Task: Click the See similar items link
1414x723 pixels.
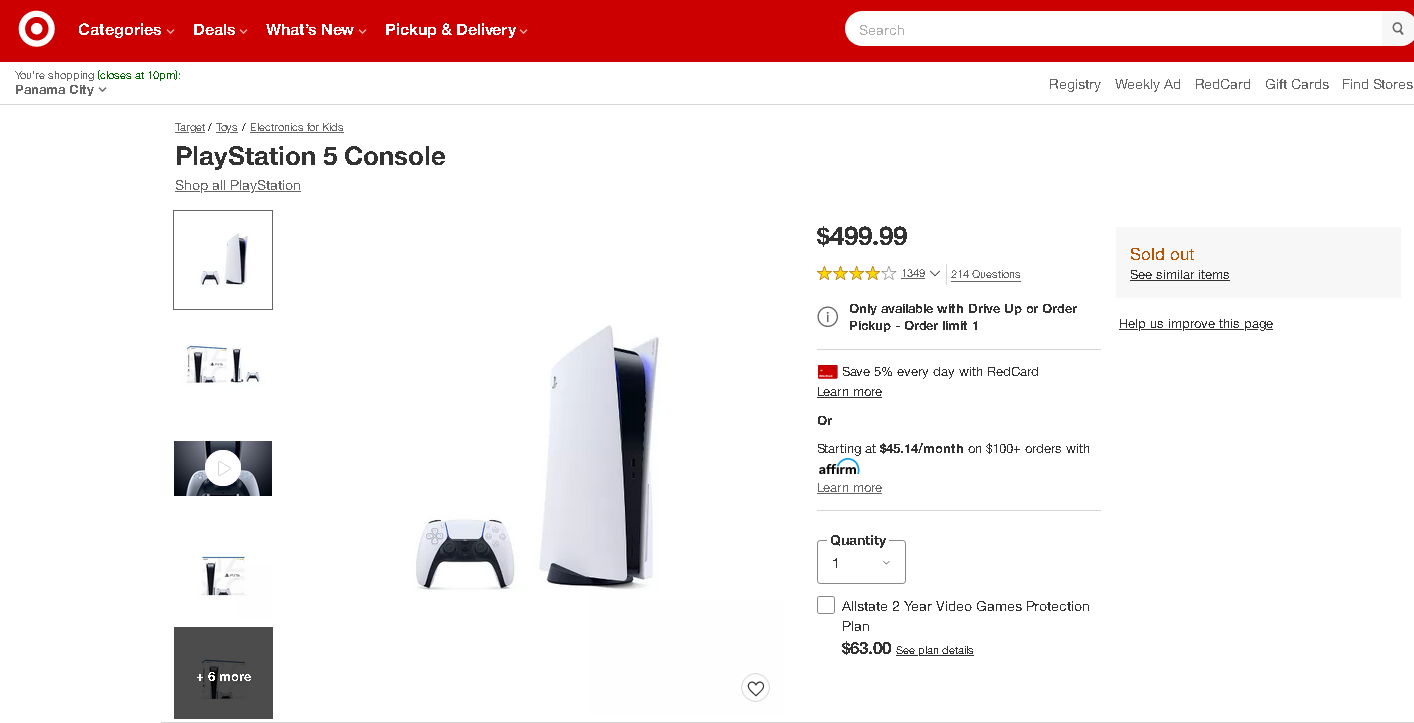Action: pos(1179,275)
